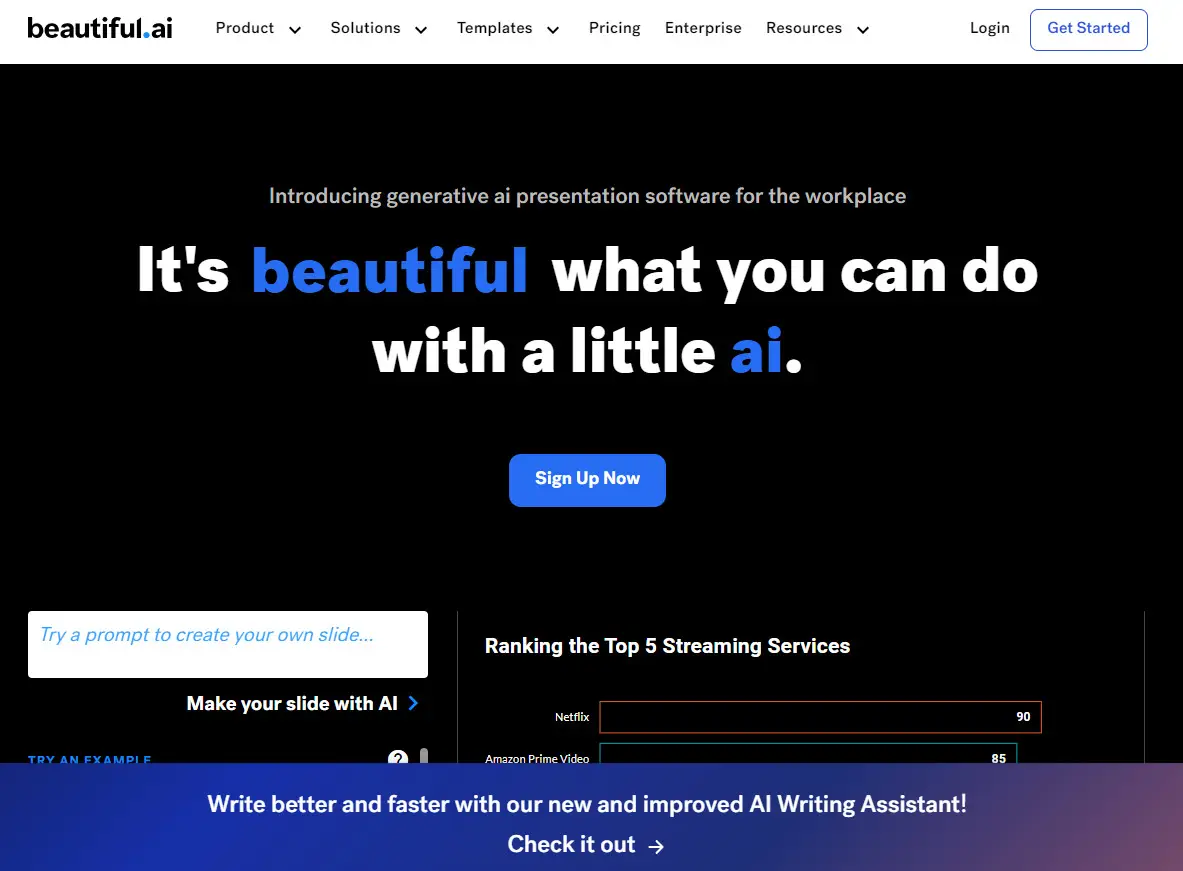Go to the Pricing page
The image size is (1183, 871).
614,28
